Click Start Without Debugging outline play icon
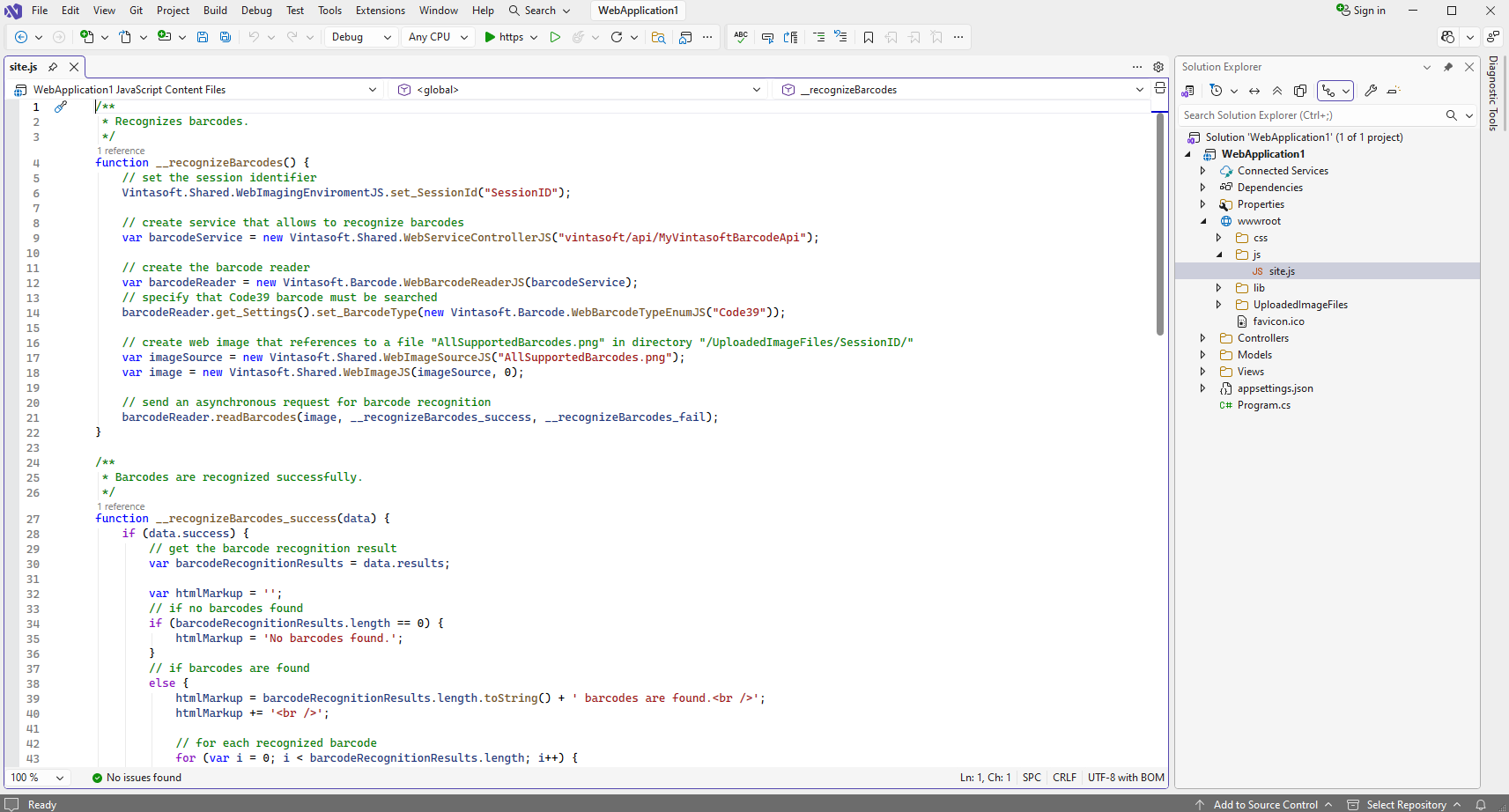The width and height of the screenshot is (1509, 812). (555, 37)
